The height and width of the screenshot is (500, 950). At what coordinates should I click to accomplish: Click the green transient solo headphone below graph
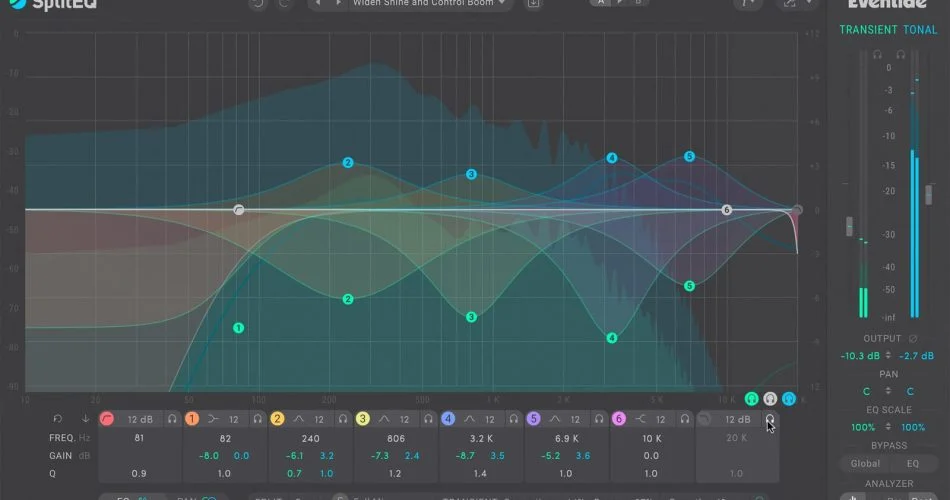pyautogui.click(x=751, y=399)
